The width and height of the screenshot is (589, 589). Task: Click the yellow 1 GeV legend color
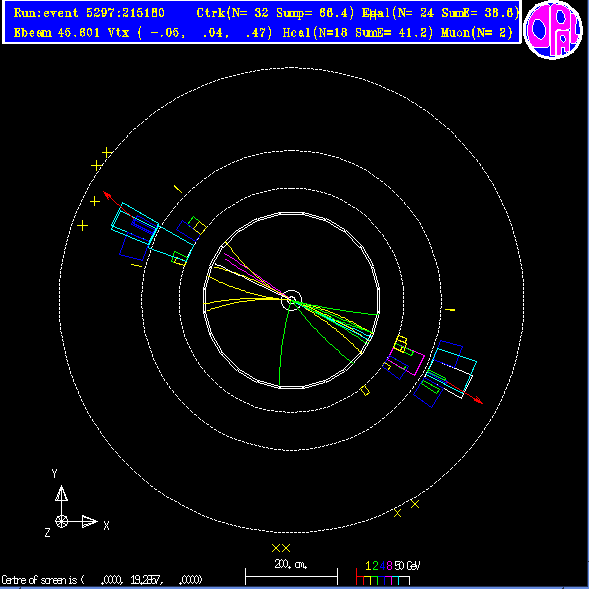pyautogui.click(x=368, y=566)
